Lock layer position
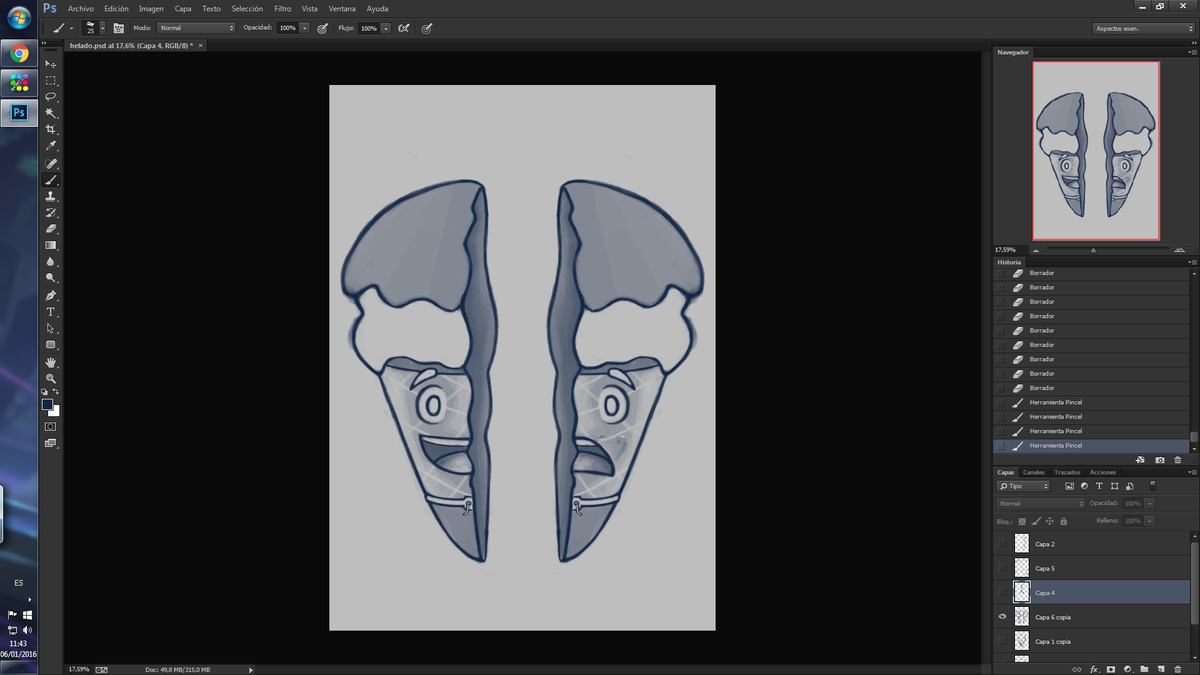1200x675 pixels. (x=1049, y=521)
